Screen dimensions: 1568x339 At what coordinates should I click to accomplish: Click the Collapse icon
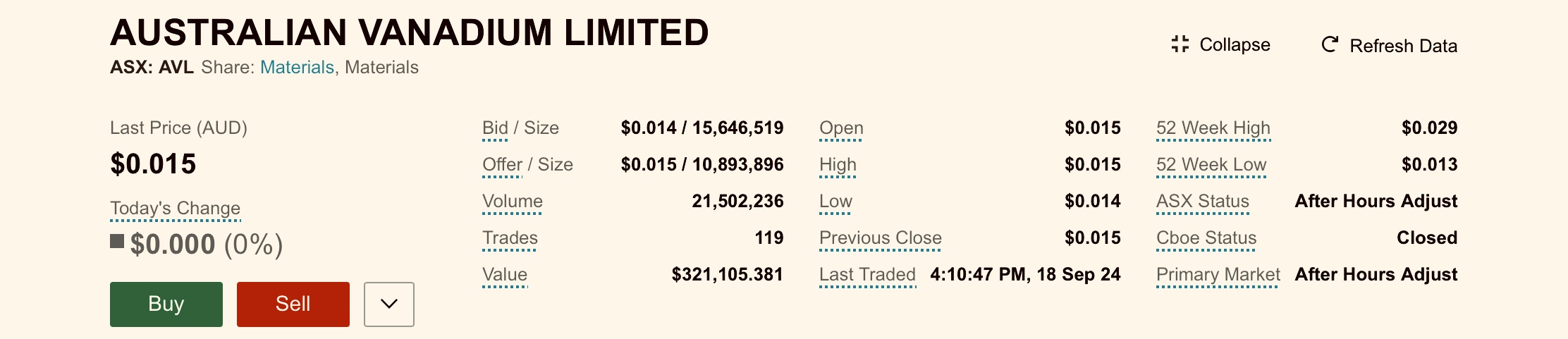pyautogui.click(x=1180, y=44)
